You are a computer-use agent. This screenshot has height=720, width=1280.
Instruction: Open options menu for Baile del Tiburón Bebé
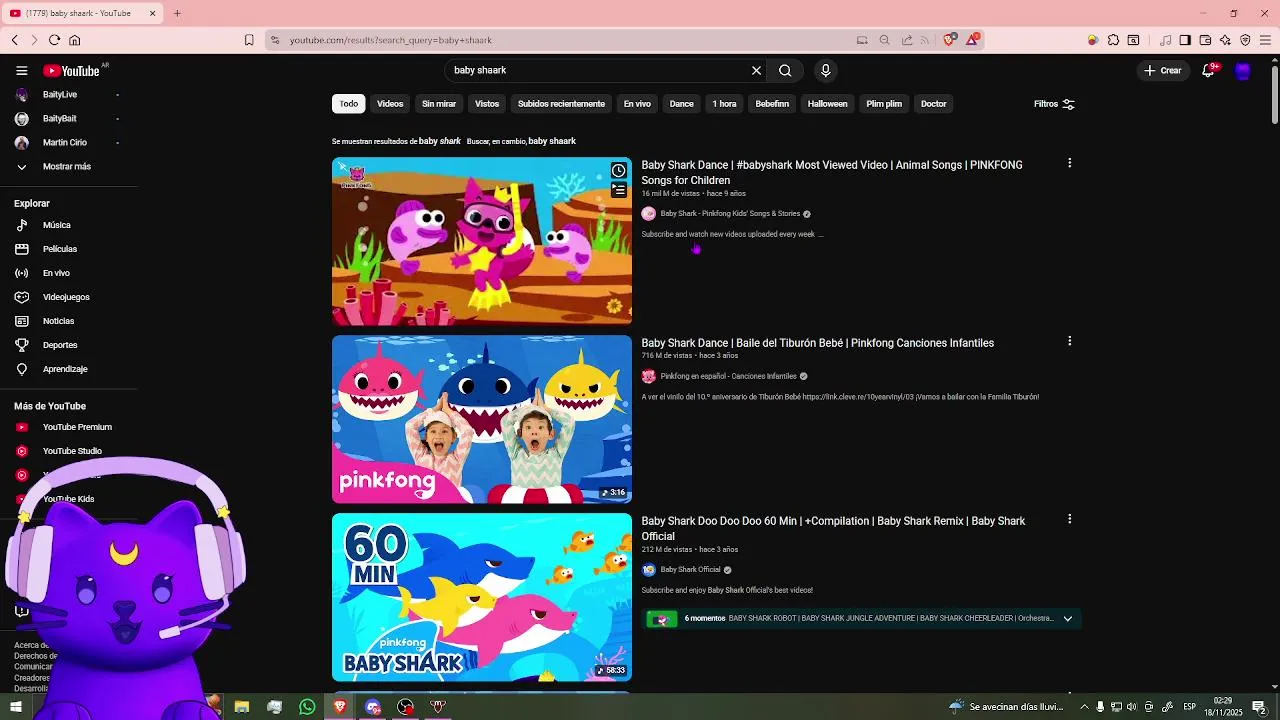pos(1069,341)
